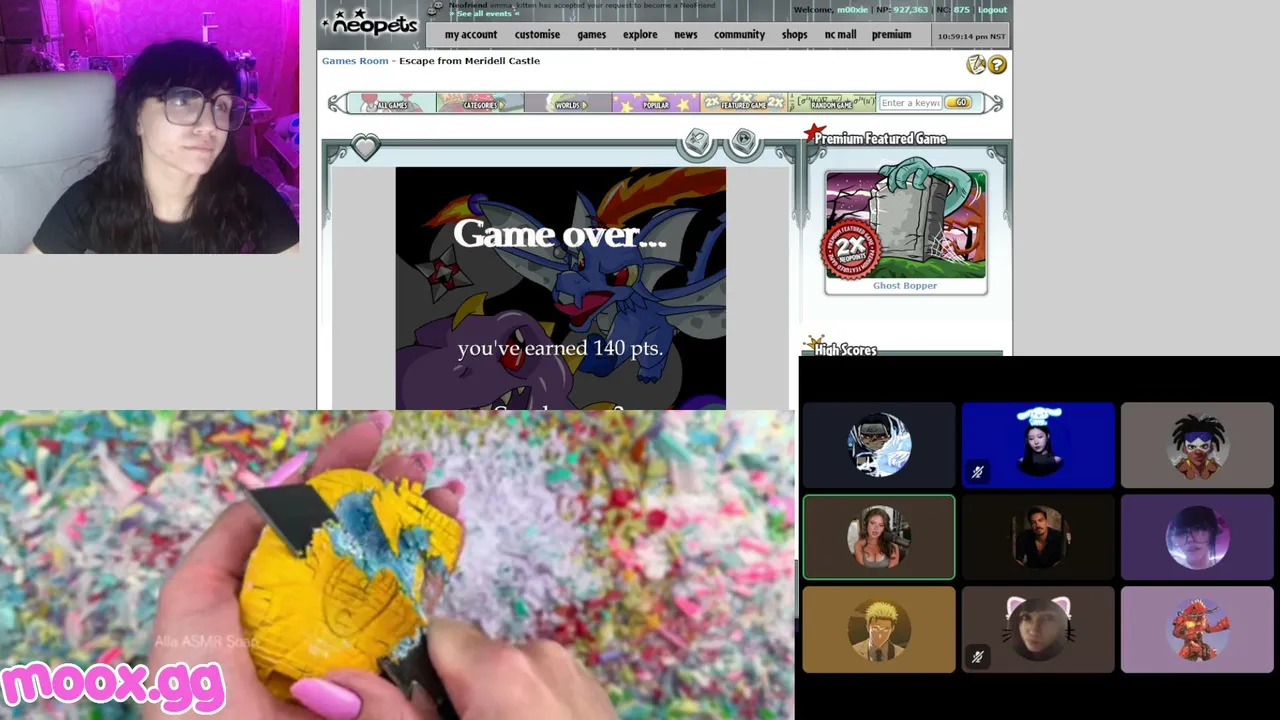Open the my account menu

(470, 35)
